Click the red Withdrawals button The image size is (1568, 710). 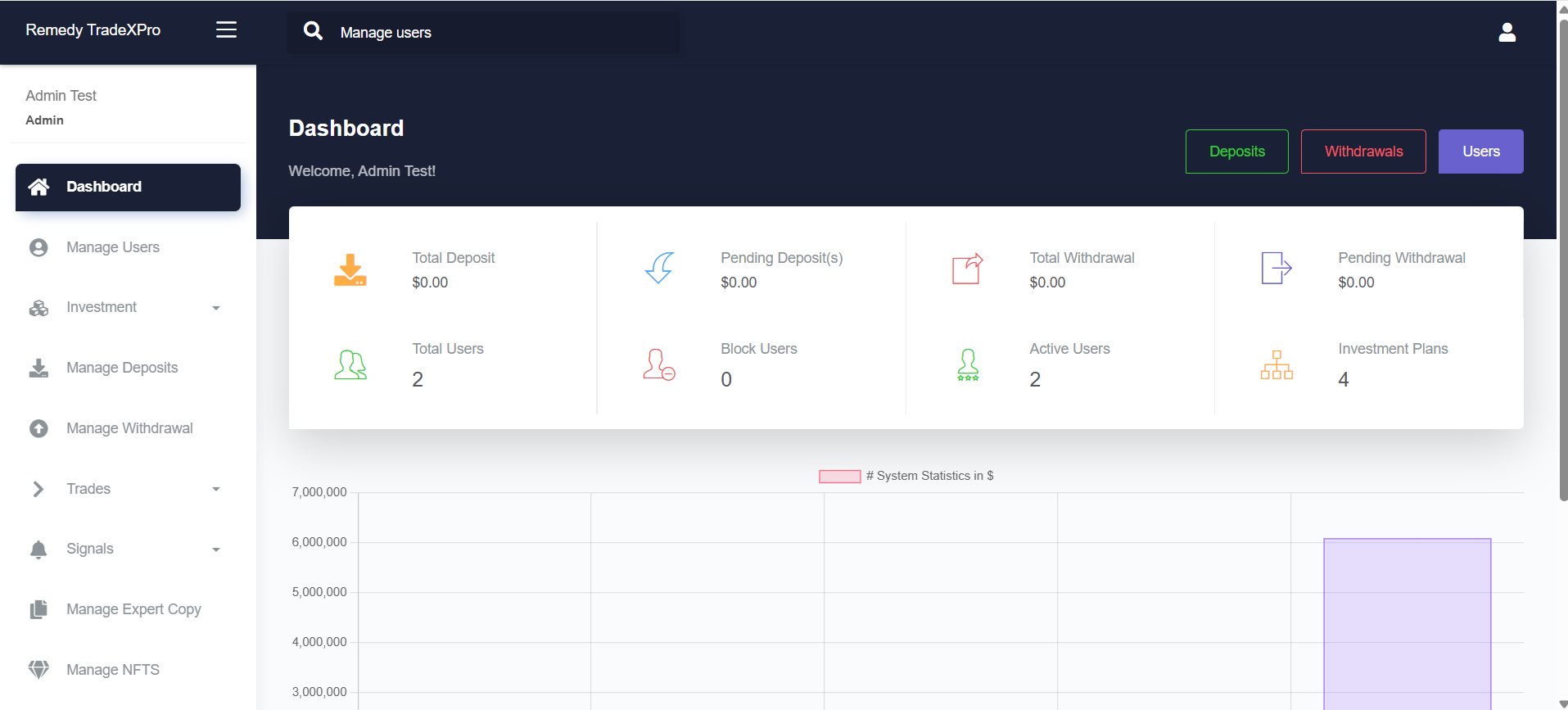[1363, 151]
